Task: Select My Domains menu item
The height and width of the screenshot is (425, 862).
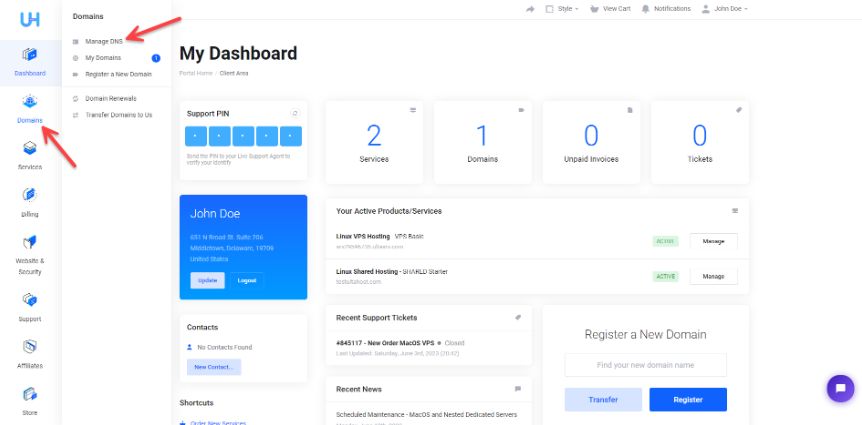Action: (x=103, y=58)
